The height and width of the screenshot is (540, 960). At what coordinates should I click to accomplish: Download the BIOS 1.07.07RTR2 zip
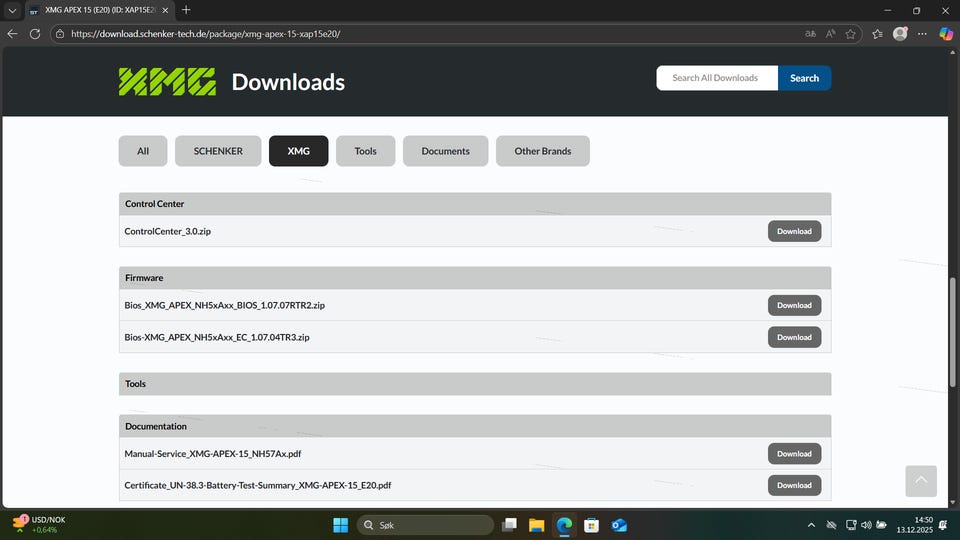coord(794,305)
